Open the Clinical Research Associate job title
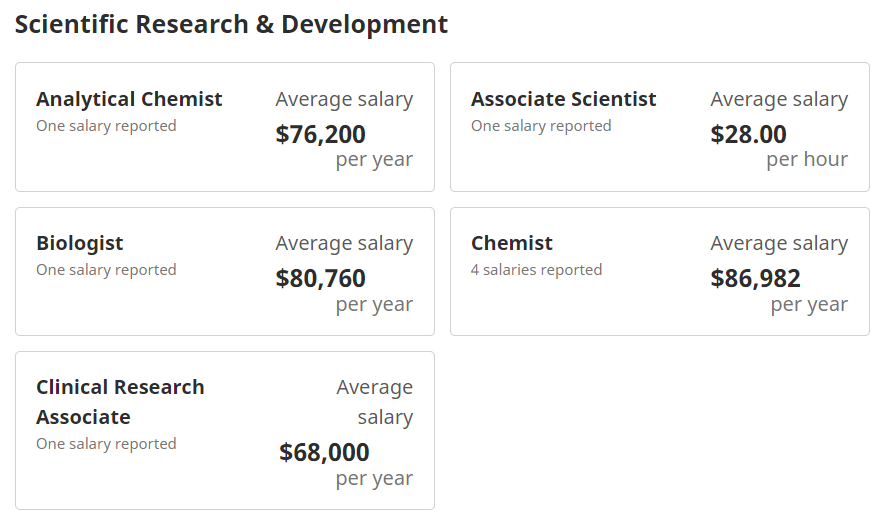This screenshot has height=515, width=880. pos(120,401)
